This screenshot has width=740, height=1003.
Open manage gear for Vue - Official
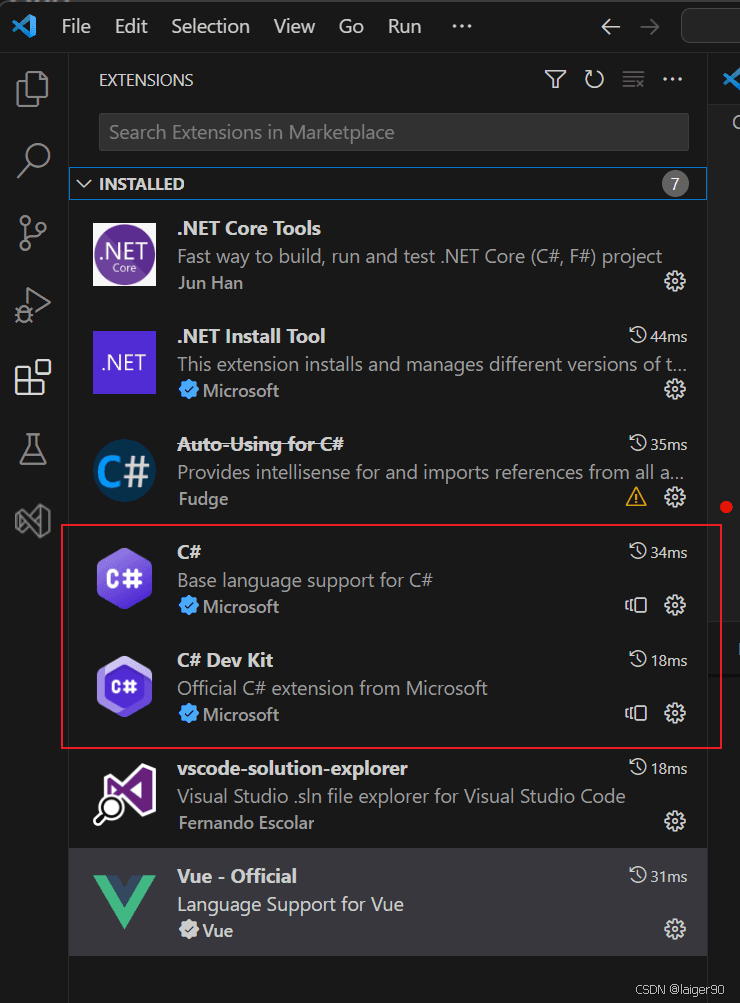675,929
